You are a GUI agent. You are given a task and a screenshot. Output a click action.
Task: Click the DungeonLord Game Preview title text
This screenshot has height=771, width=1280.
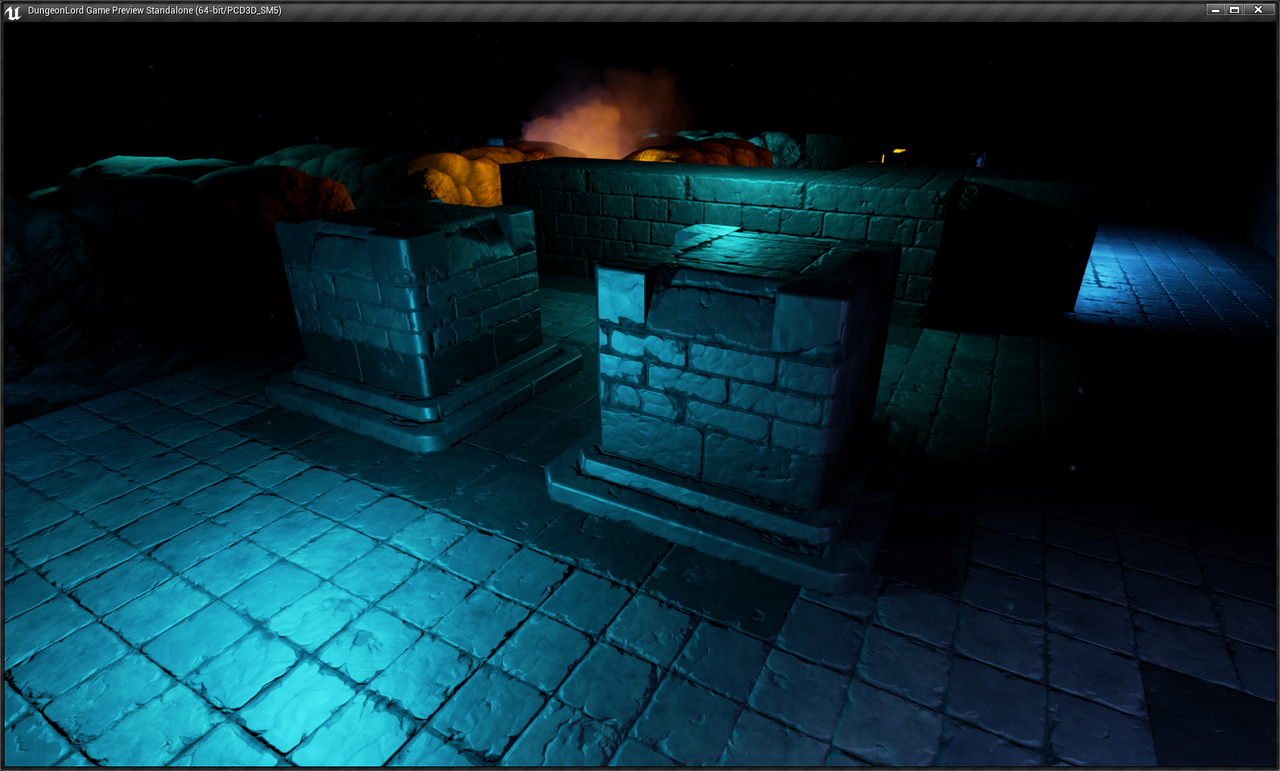154,10
